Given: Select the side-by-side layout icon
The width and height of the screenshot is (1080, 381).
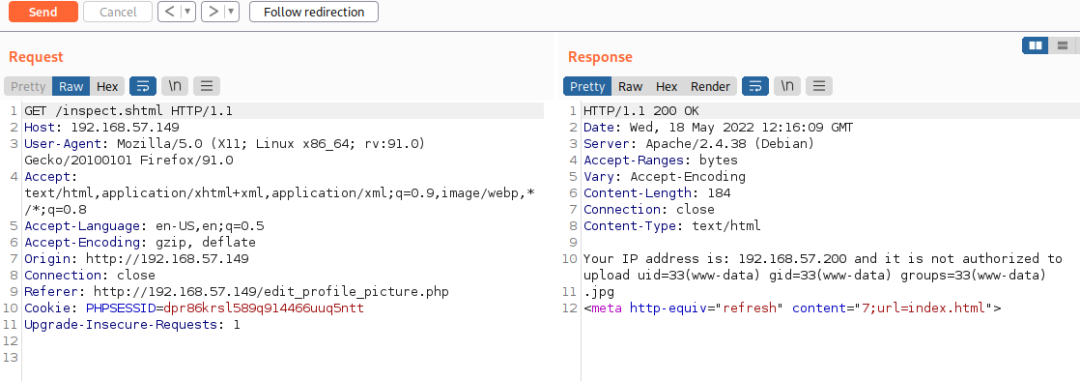Looking at the screenshot, I should click(1035, 45).
